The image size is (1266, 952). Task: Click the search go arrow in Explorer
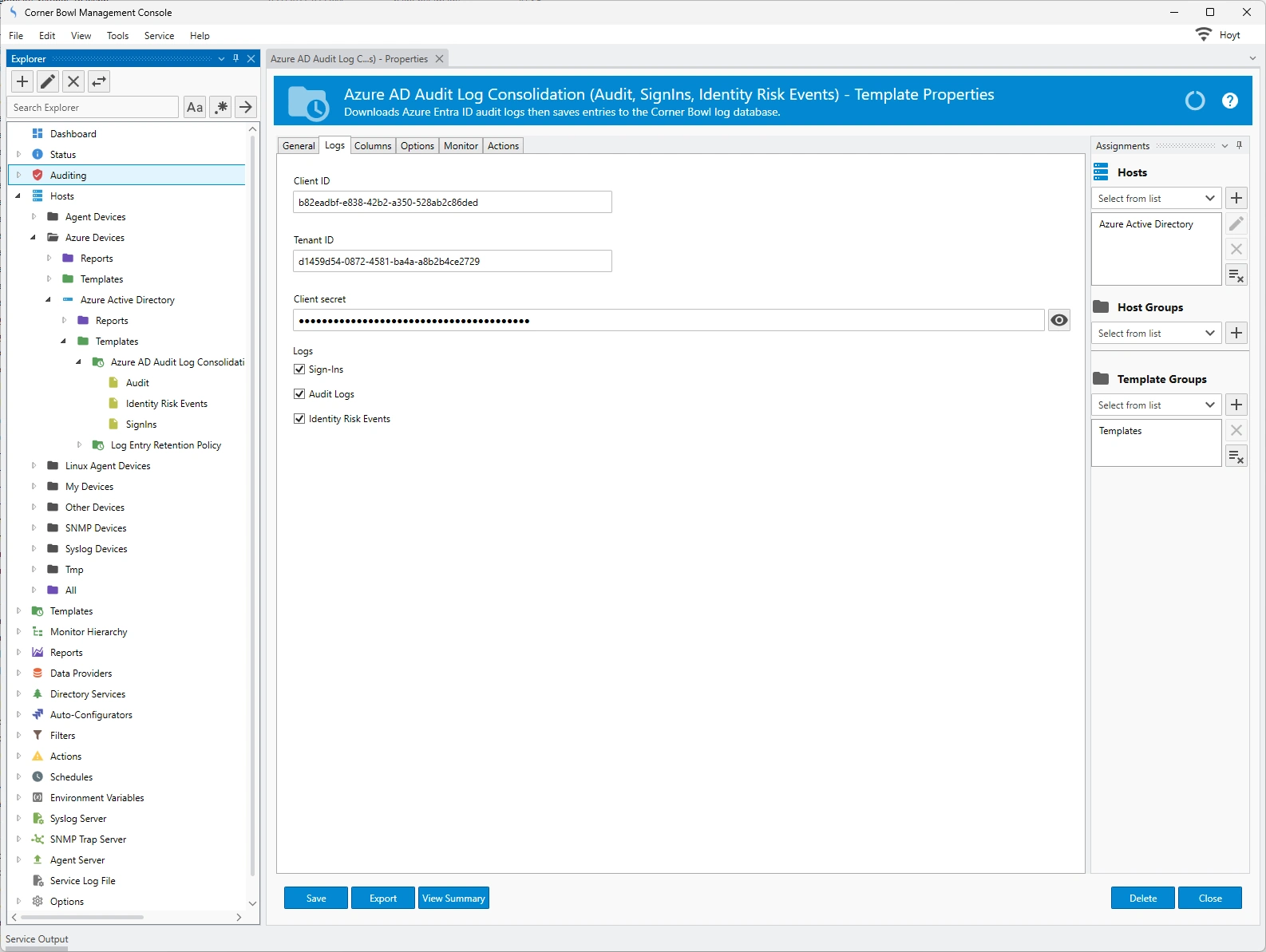(246, 107)
